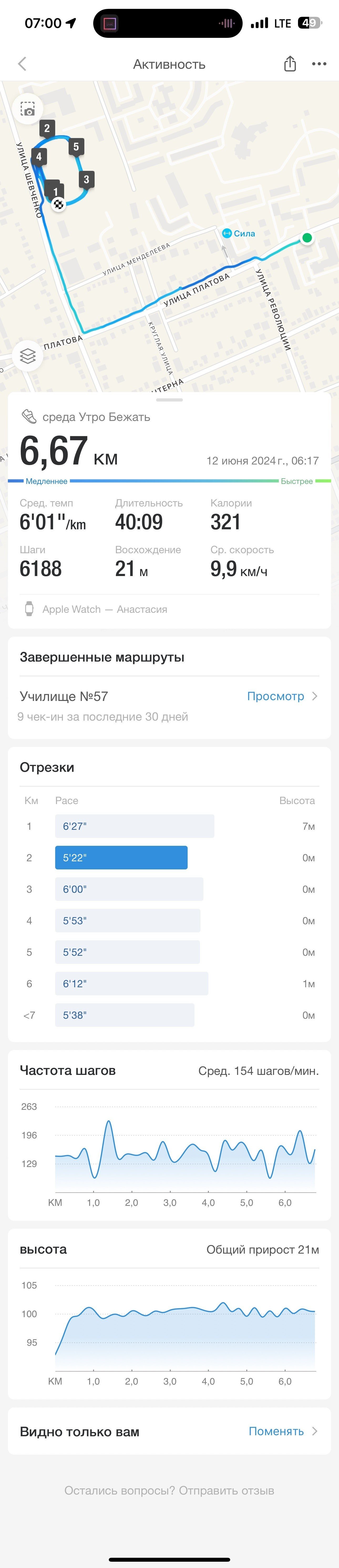
Task: Expand the visibility setting chevron
Action: [315, 1431]
